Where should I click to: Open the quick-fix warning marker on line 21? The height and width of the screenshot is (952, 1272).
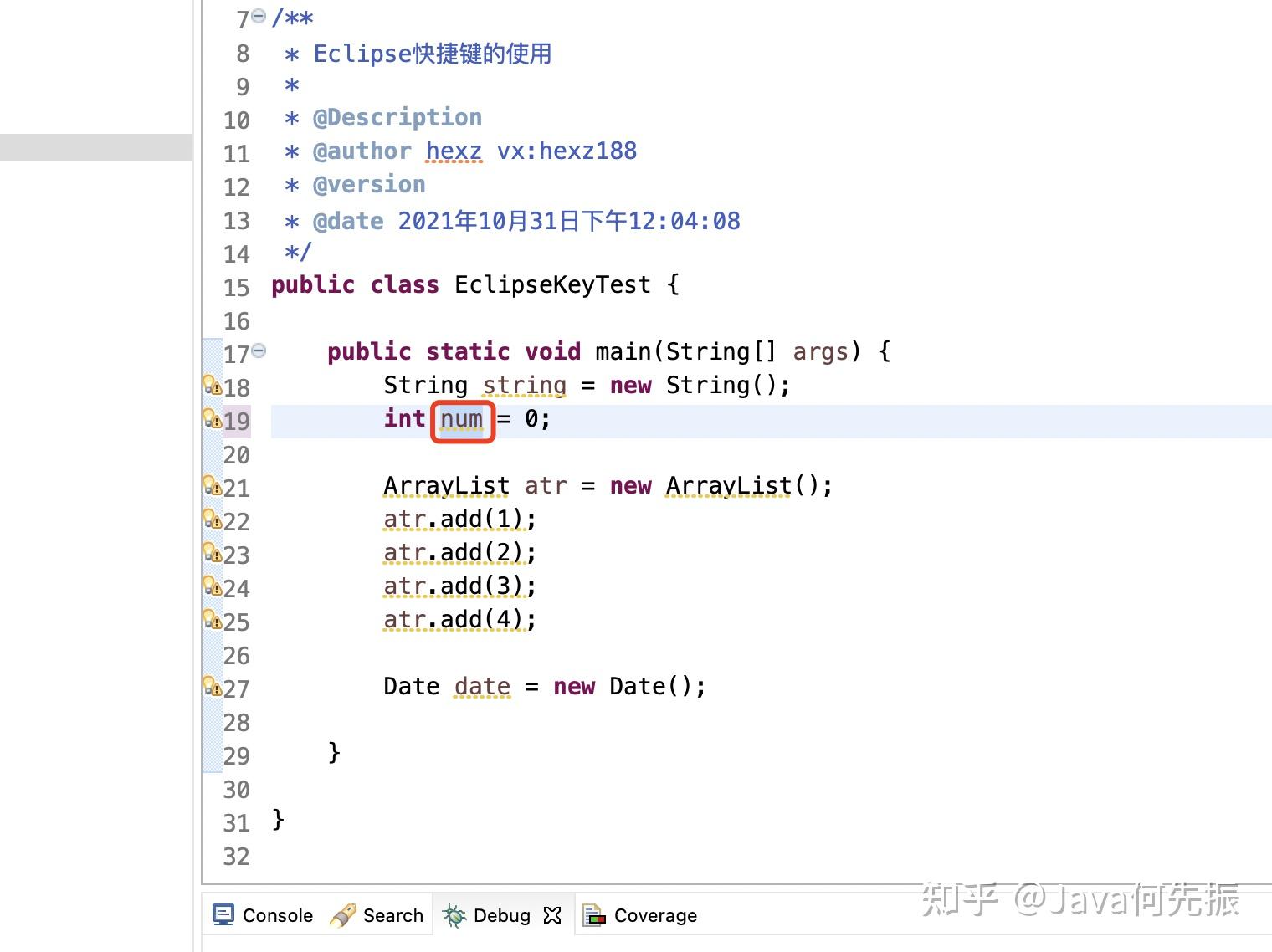click(x=213, y=485)
